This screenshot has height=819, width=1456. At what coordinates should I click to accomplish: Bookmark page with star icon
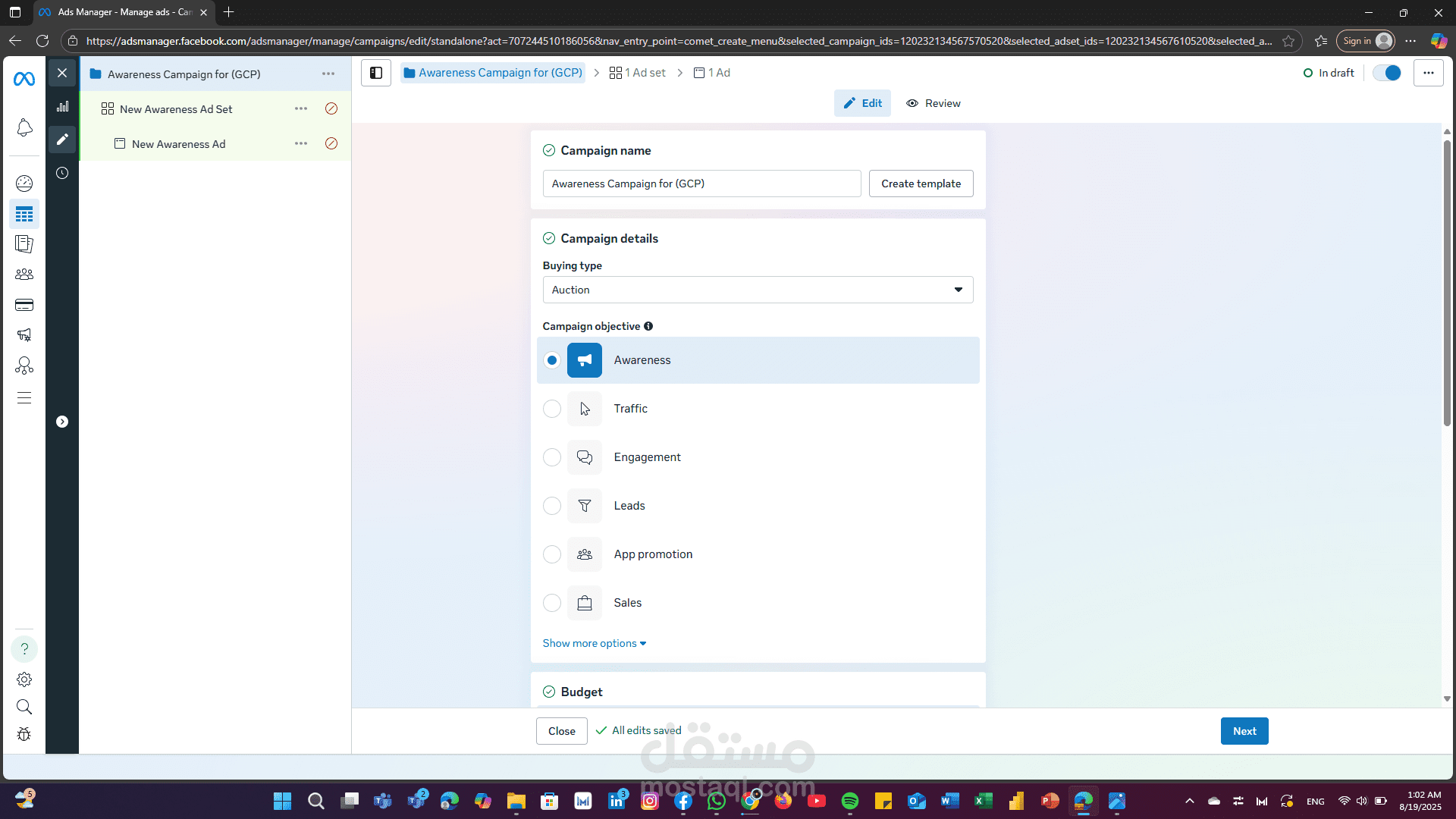tap(1288, 41)
